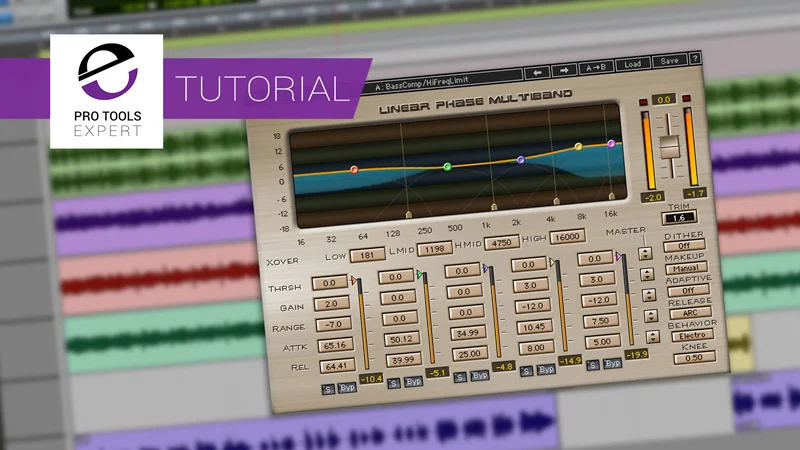Viewport: 800px width, 450px height.
Task: Click the Master attack stepper
Action: pos(651,316)
